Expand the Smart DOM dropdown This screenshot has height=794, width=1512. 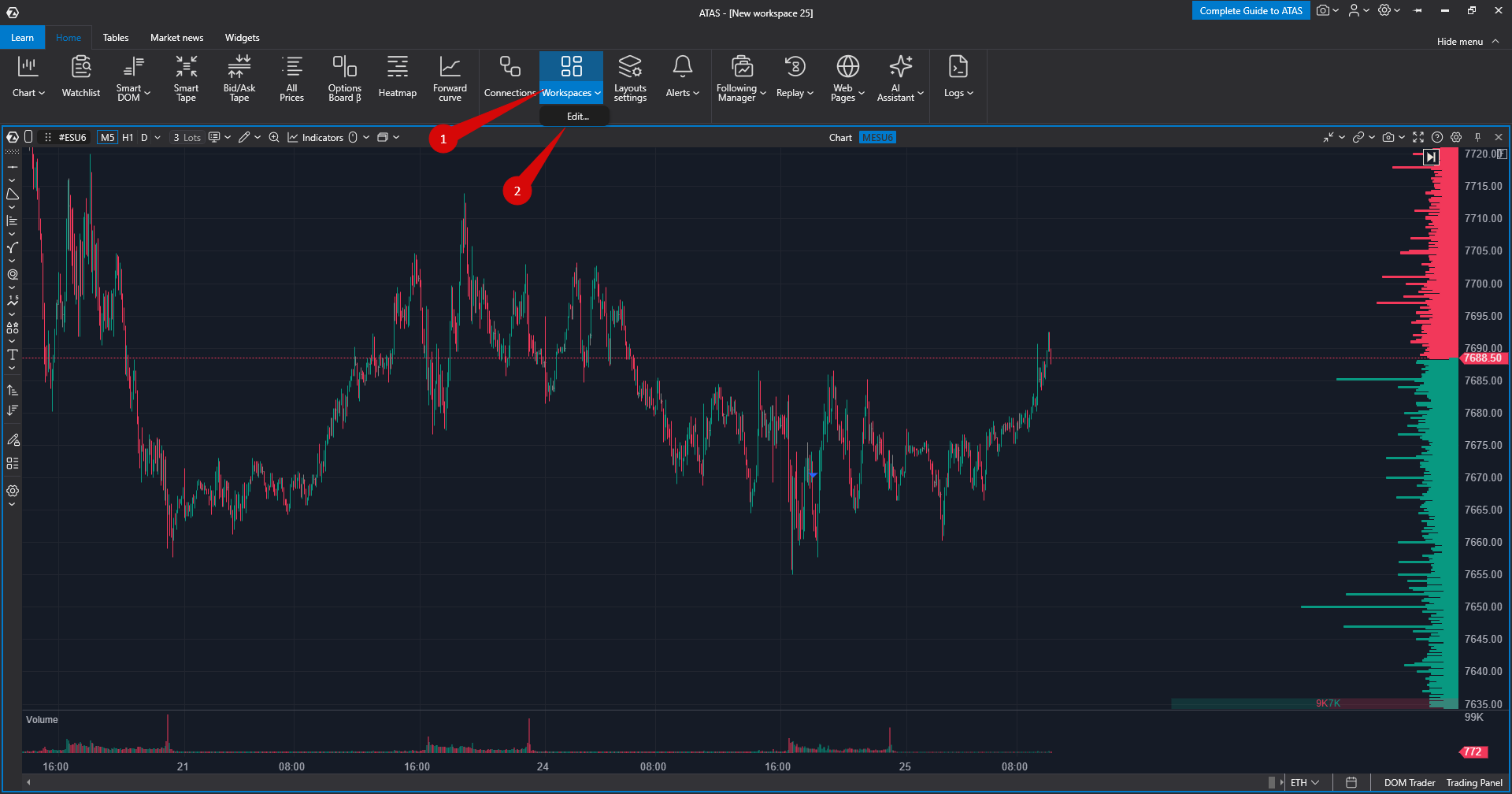pos(133,77)
